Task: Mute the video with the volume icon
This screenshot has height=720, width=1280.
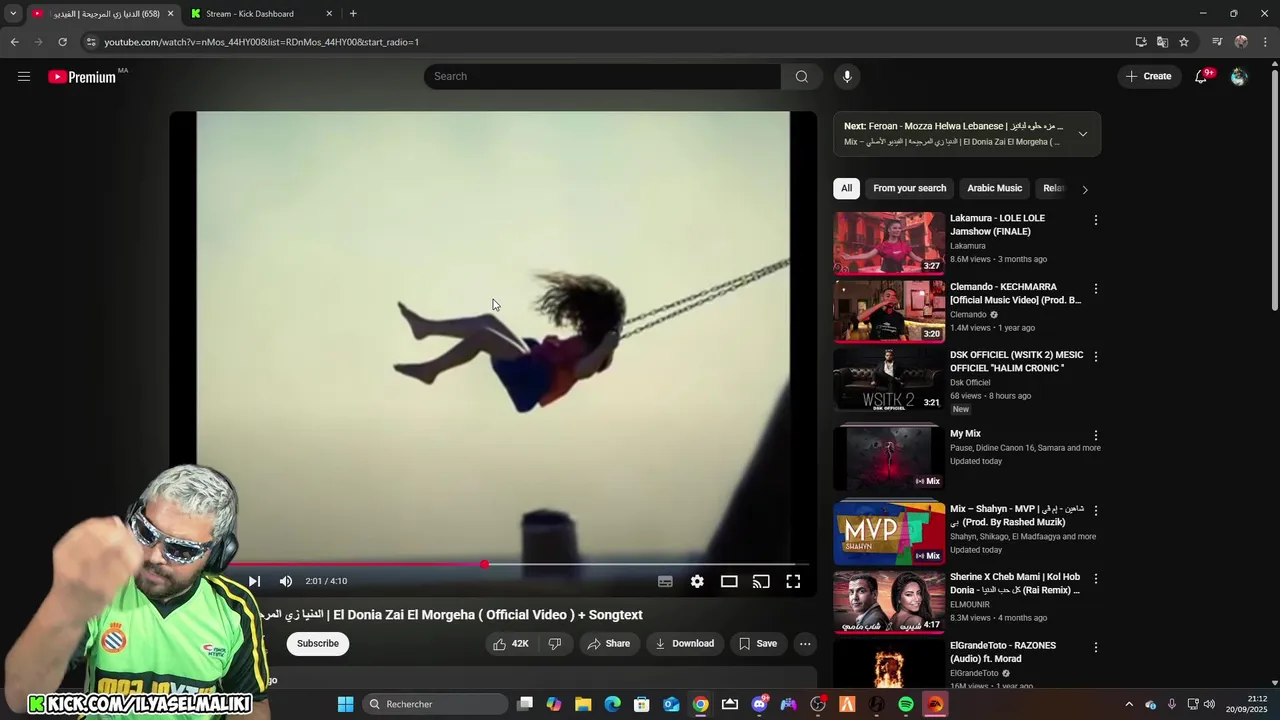Action: (x=286, y=581)
